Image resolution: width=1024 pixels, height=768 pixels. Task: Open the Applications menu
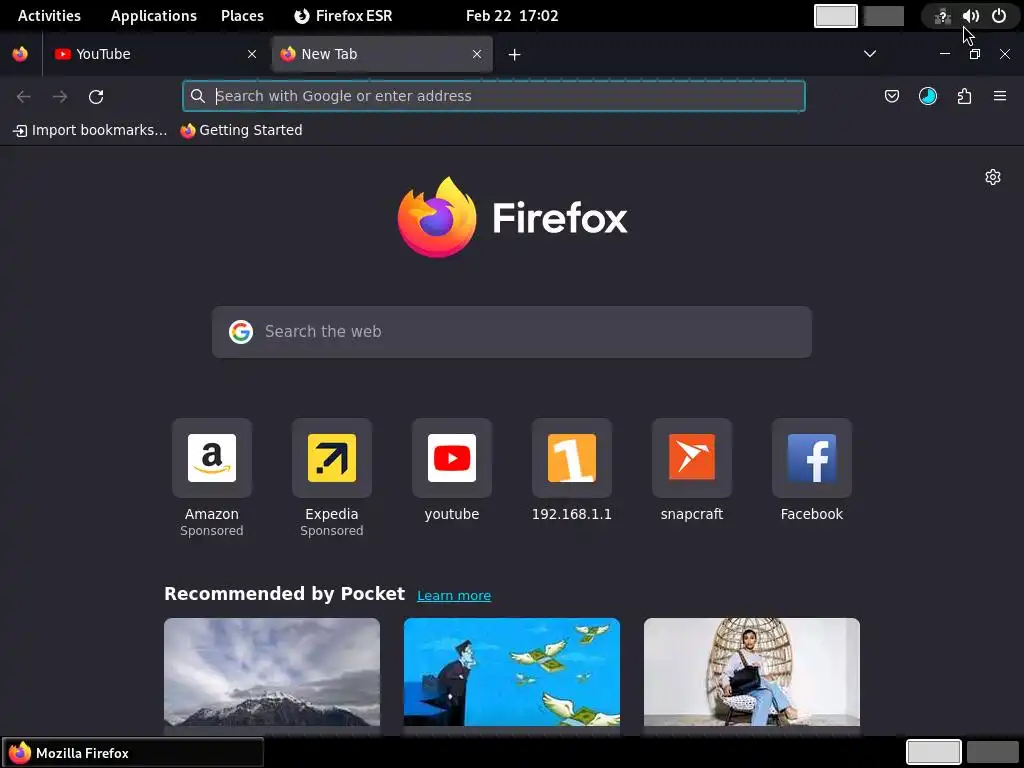coord(153,16)
